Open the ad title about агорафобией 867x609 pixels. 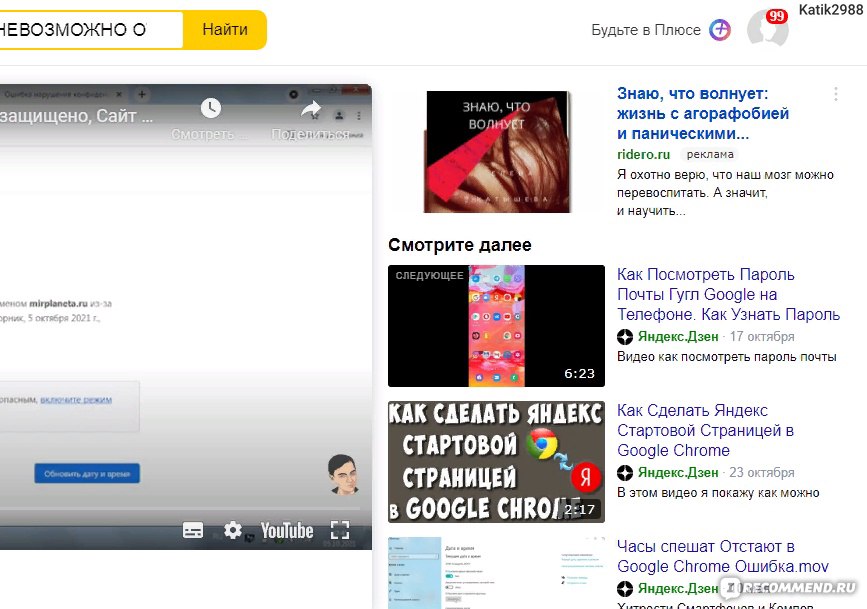pyautogui.click(x=703, y=113)
